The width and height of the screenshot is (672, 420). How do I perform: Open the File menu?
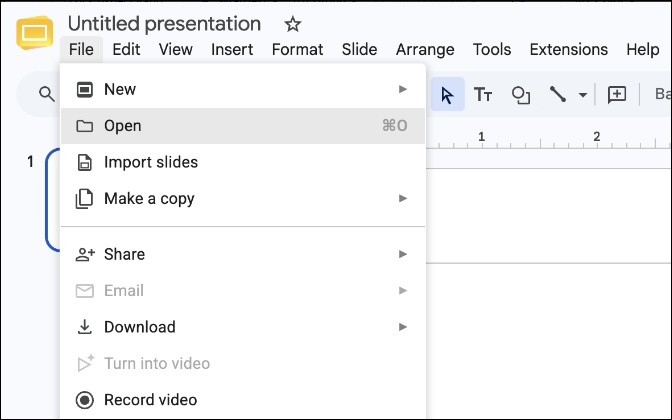point(81,49)
